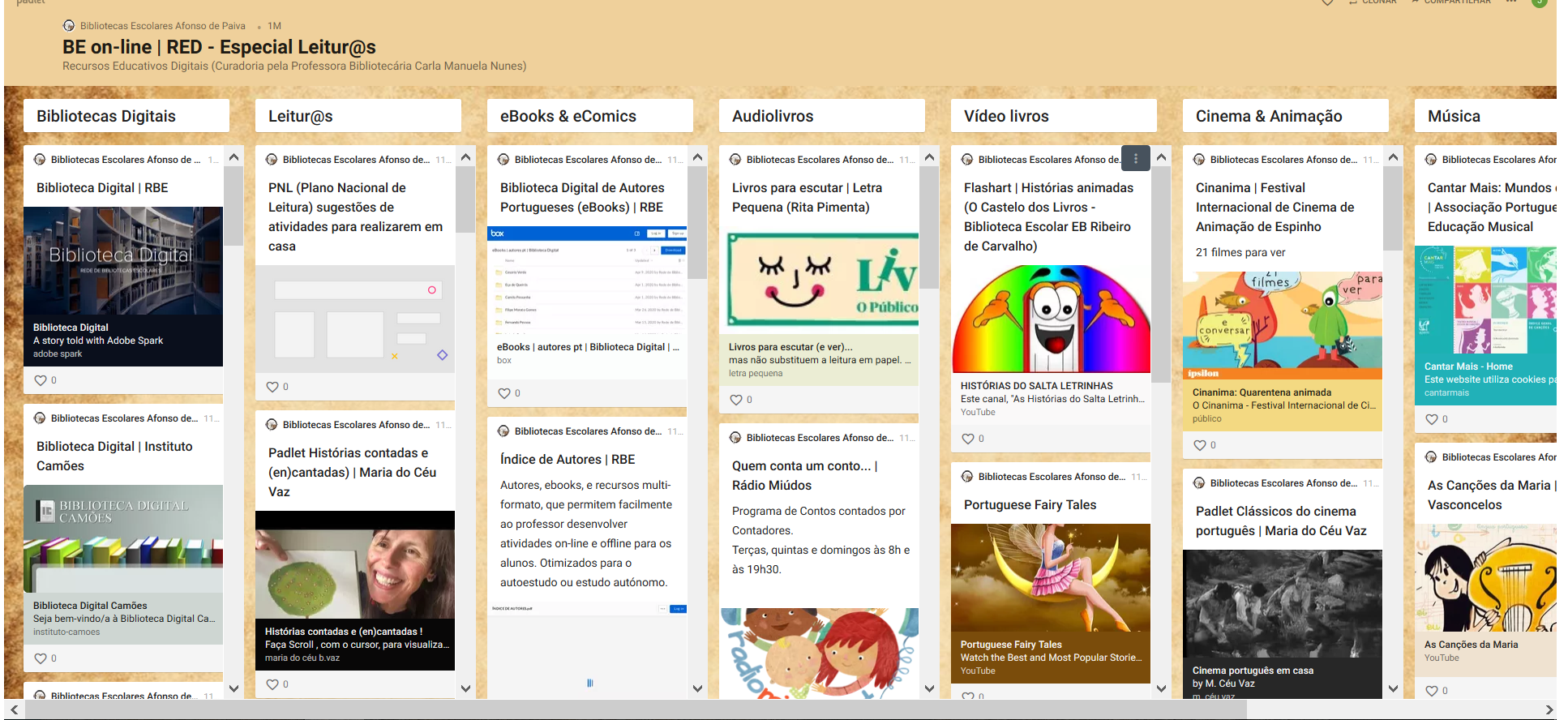Like the Biblioteca Digital de Autores Portugueses post

pos(504,393)
